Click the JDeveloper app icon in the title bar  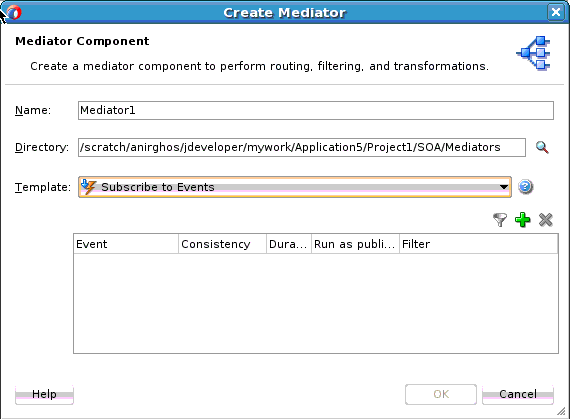(14, 12)
